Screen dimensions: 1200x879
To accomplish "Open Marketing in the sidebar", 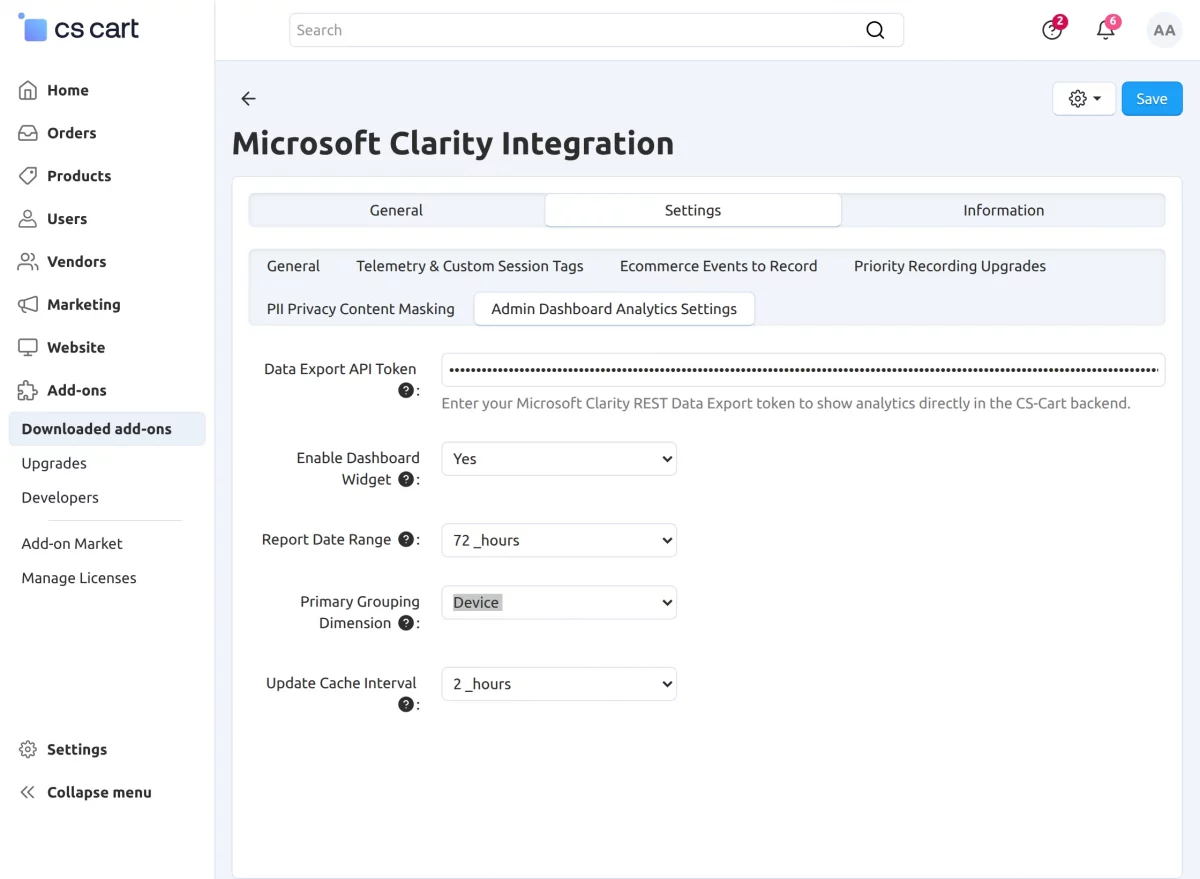I will pos(84,305).
